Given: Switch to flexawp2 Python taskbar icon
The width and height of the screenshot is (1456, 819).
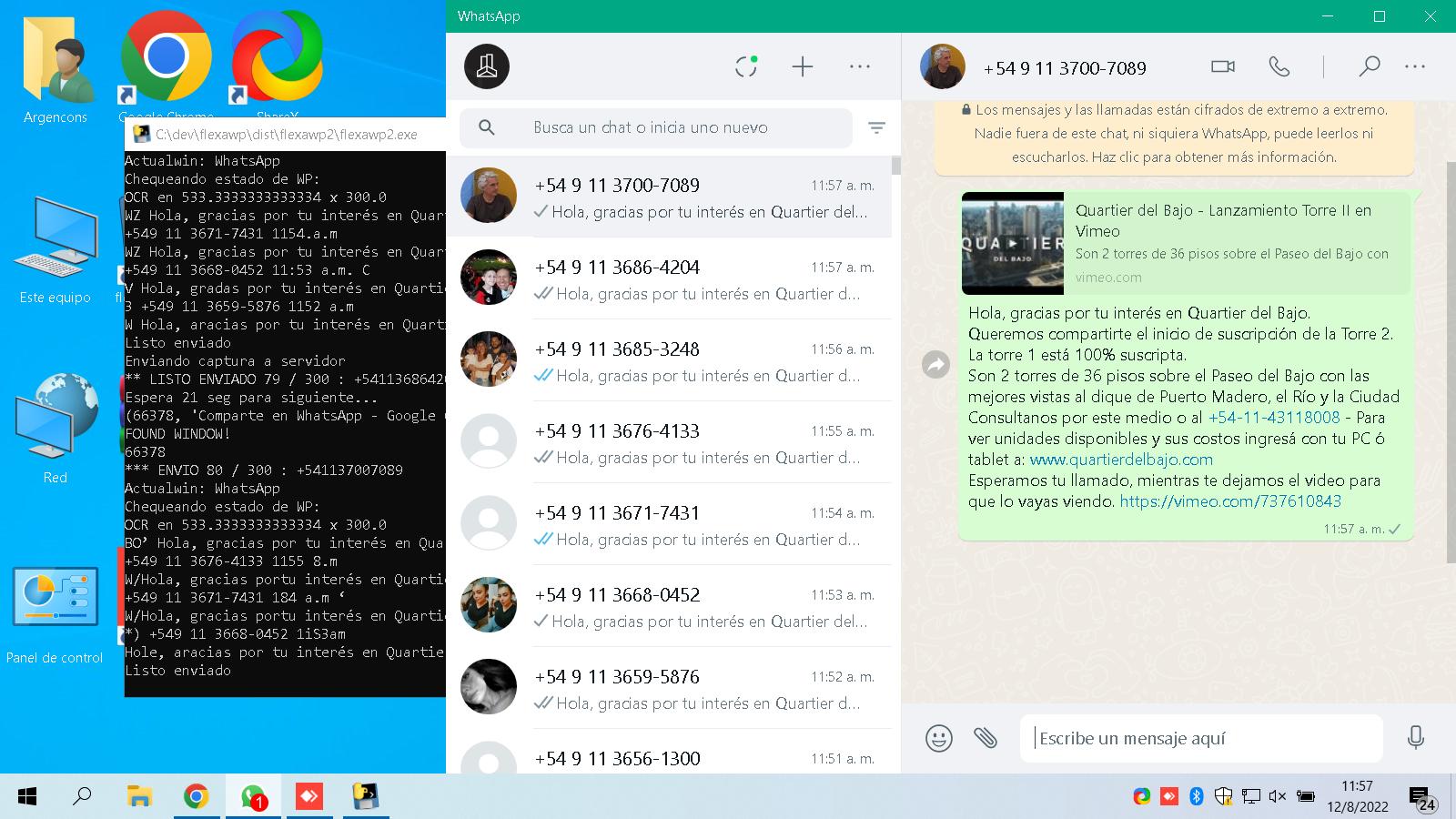Looking at the screenshot, I should point(366,797).
